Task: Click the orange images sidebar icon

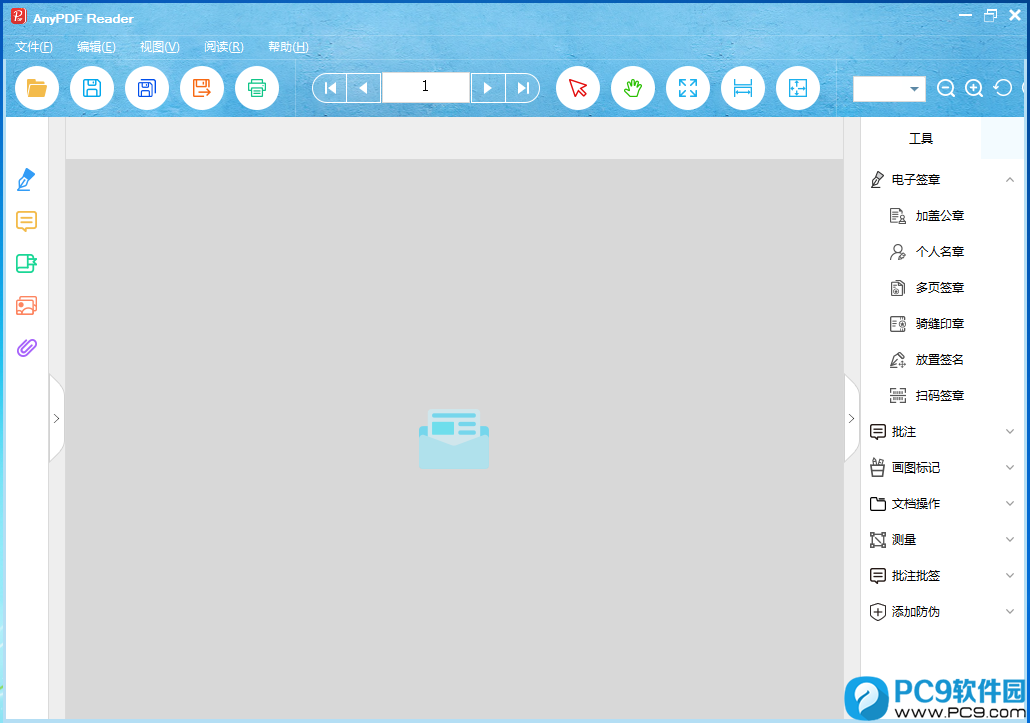Action: pos(26,305)
